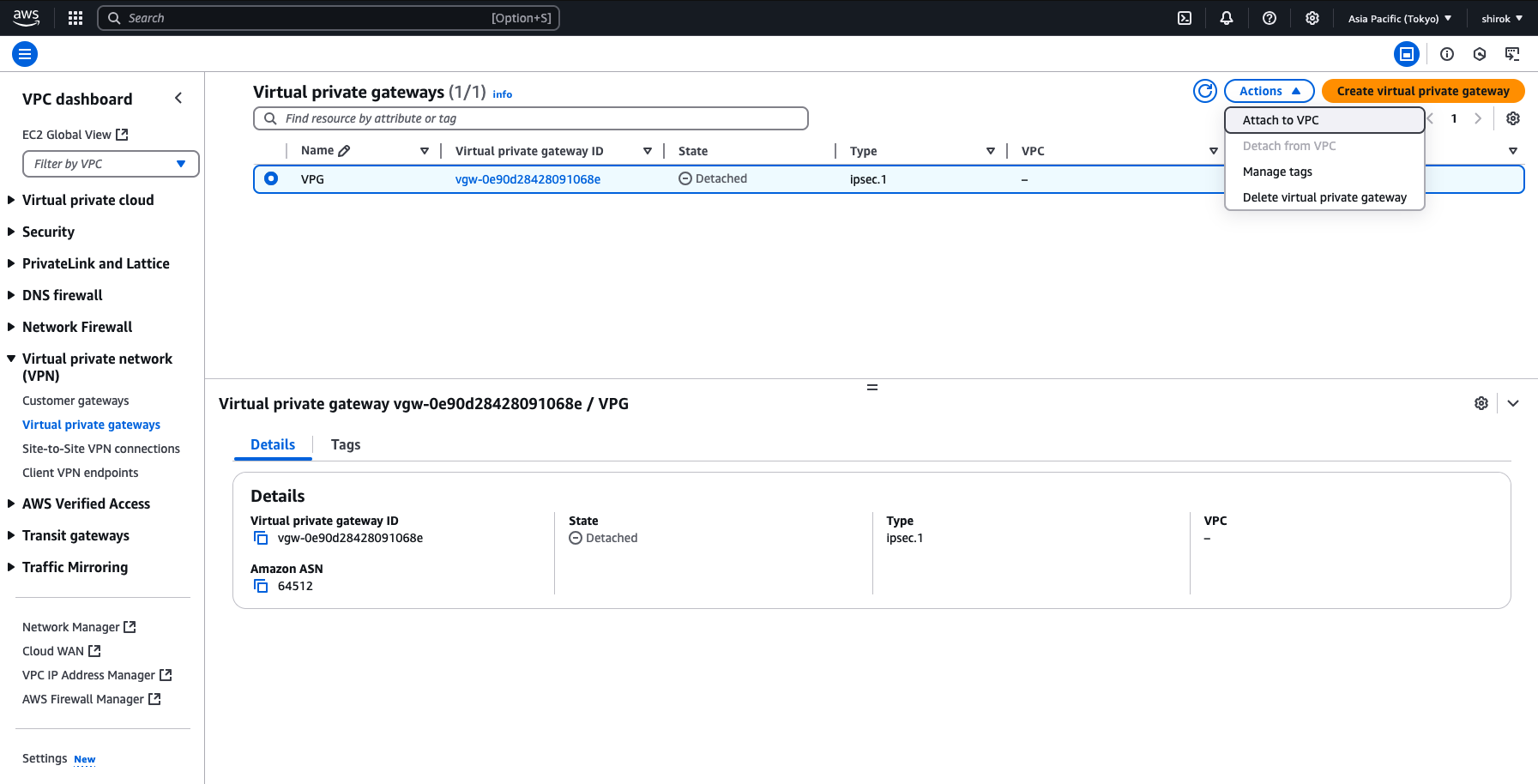Screen dimensions: 1538x784
Task: Go to the next page arrow
Action: [1478, 118]
